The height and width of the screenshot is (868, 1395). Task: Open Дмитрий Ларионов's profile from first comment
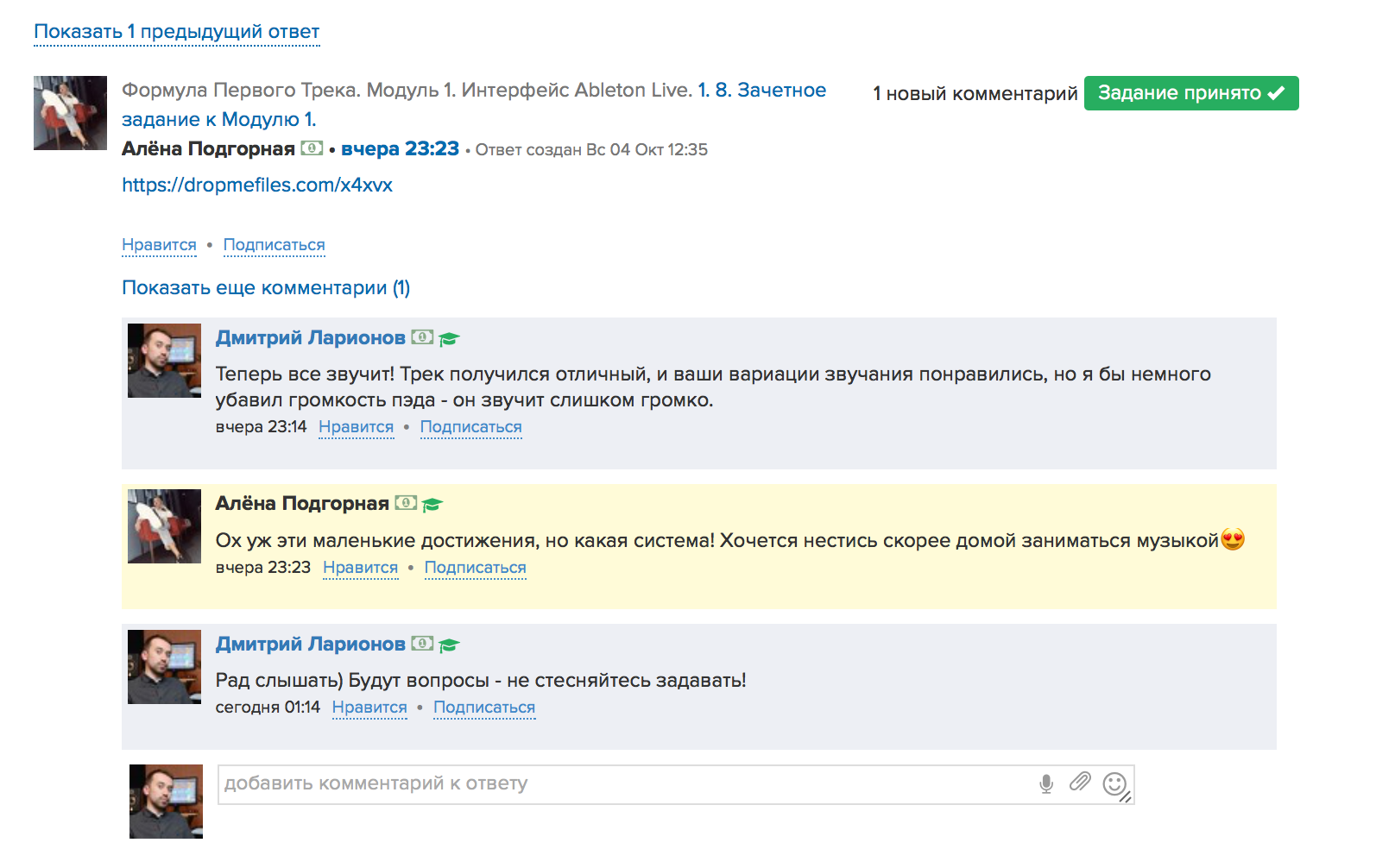point(310,338)
